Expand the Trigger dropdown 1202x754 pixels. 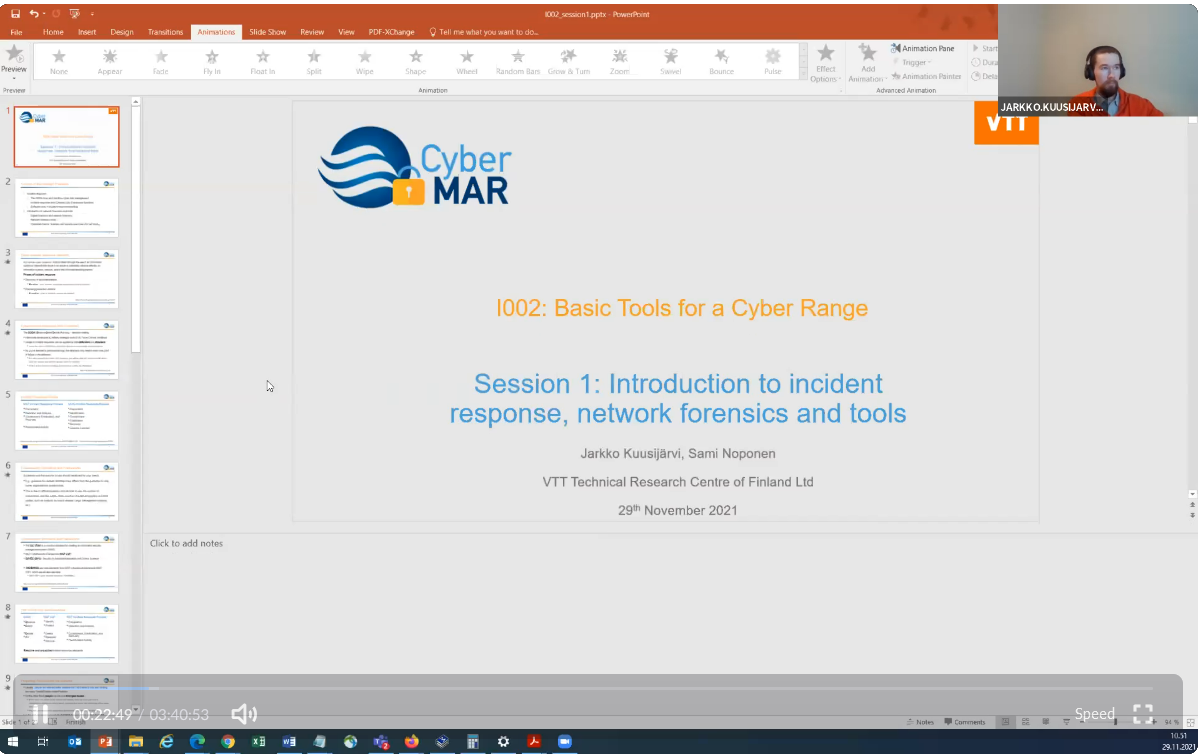[914, 62]
